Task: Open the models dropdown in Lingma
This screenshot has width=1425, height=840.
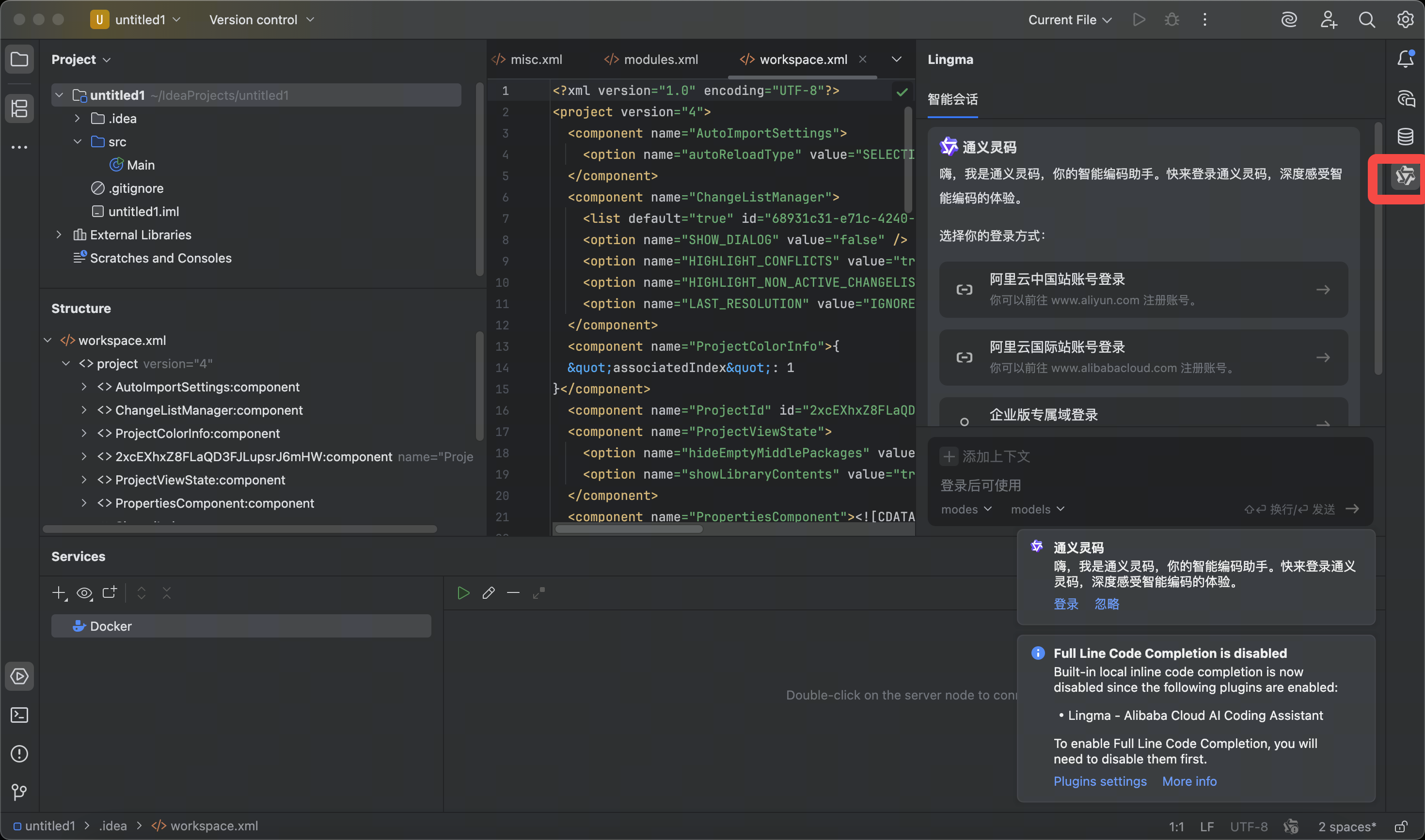Action: (1037, 510)
